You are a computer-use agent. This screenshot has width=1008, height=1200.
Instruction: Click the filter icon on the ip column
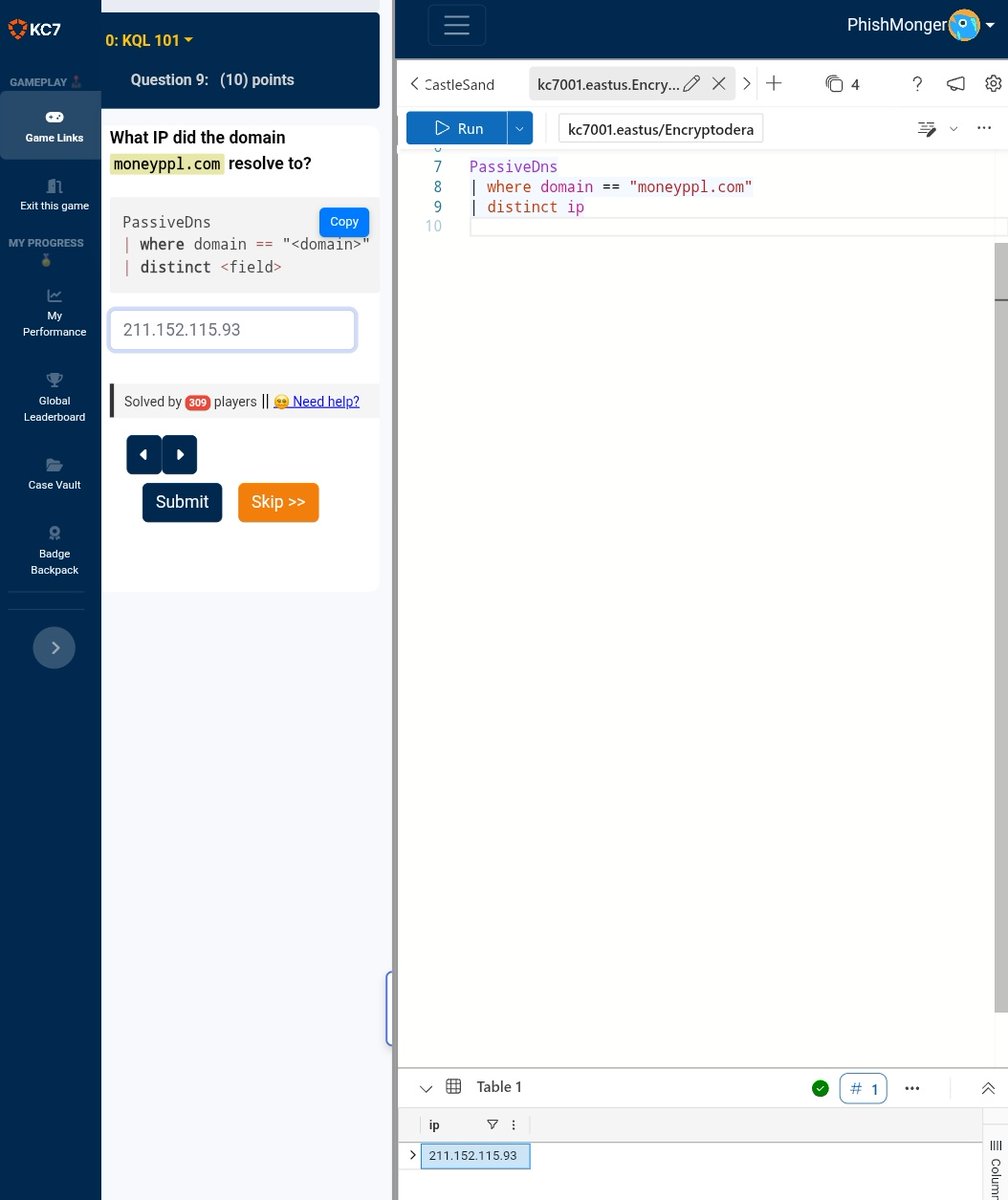tap(492, 1124)
